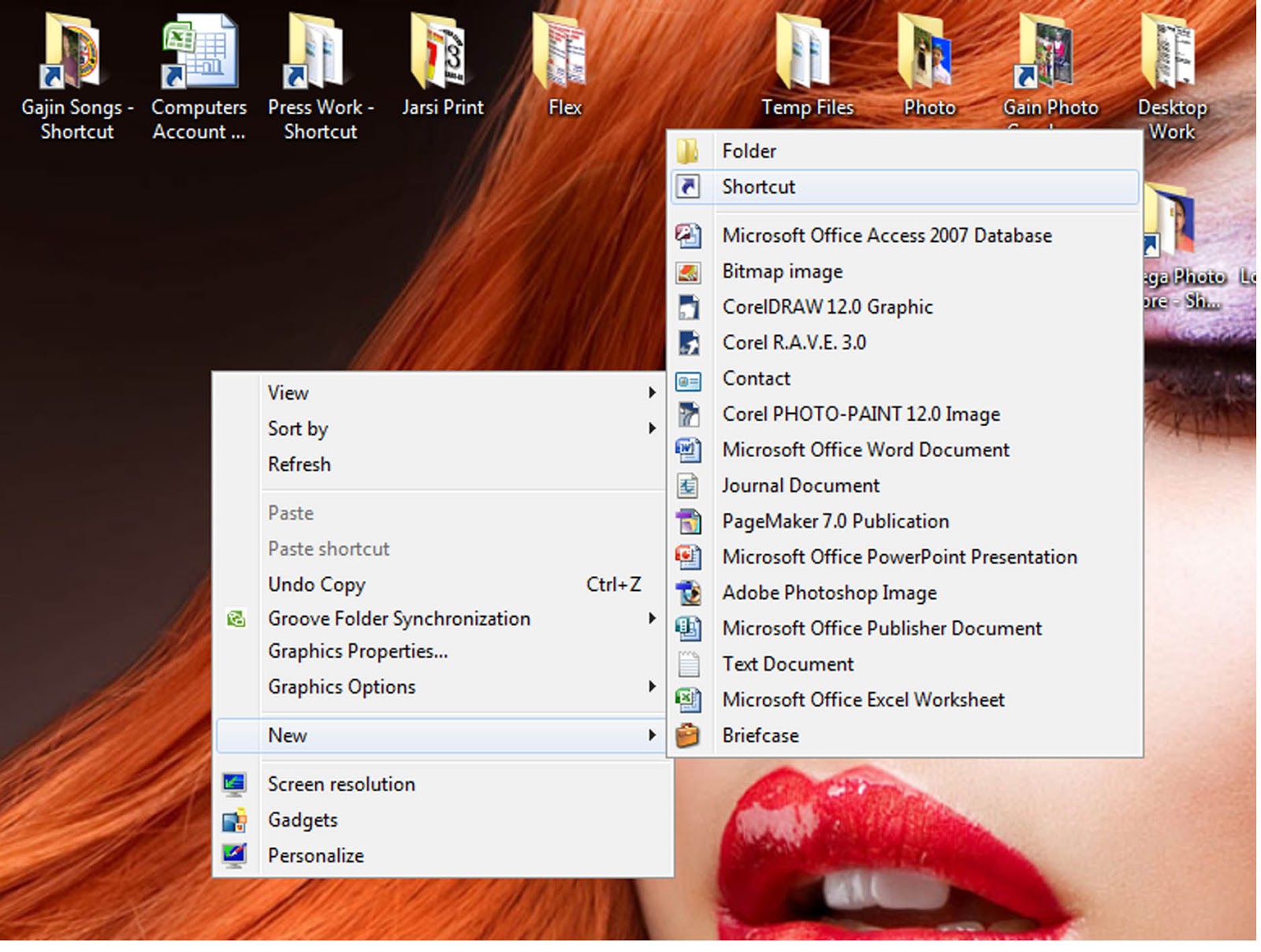Viewport: 1261px width, 952px height.
Task: Create a new Adobe Photoshop Image
Action: (828, 593)
